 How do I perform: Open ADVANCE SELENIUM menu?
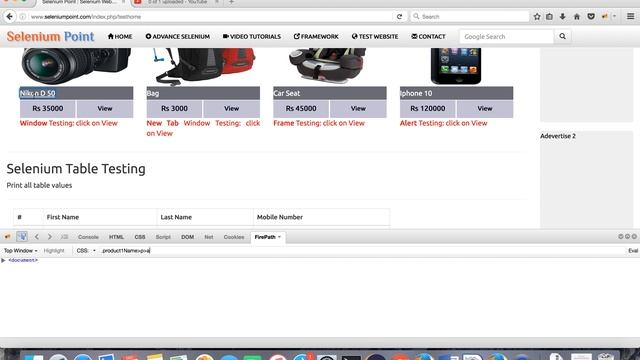point(178,36)
